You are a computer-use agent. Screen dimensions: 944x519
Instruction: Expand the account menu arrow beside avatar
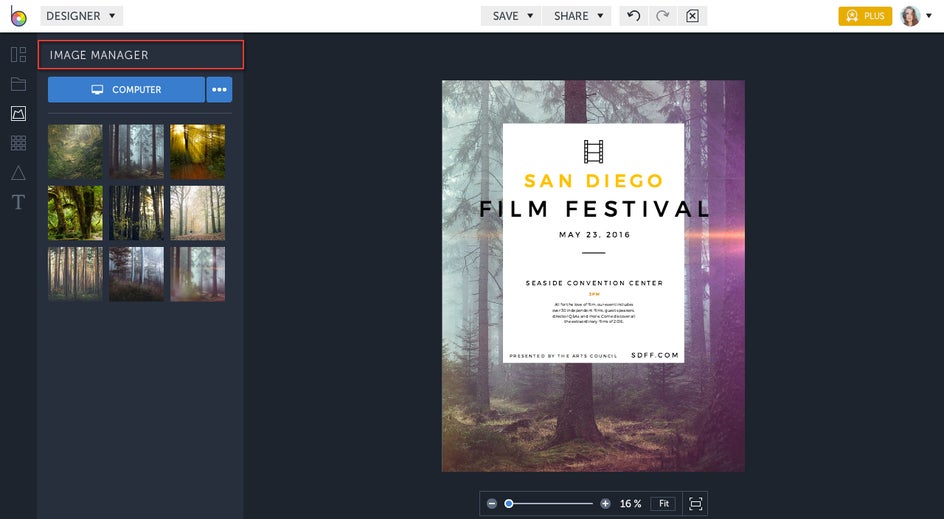coord(929,16)
